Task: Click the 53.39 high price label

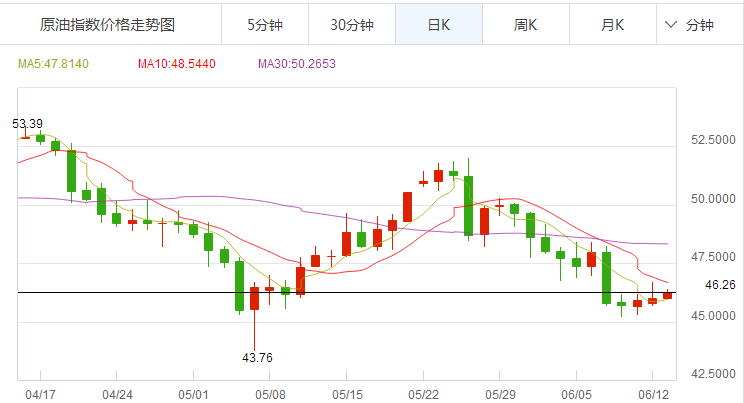Action: tap(27, 123)
